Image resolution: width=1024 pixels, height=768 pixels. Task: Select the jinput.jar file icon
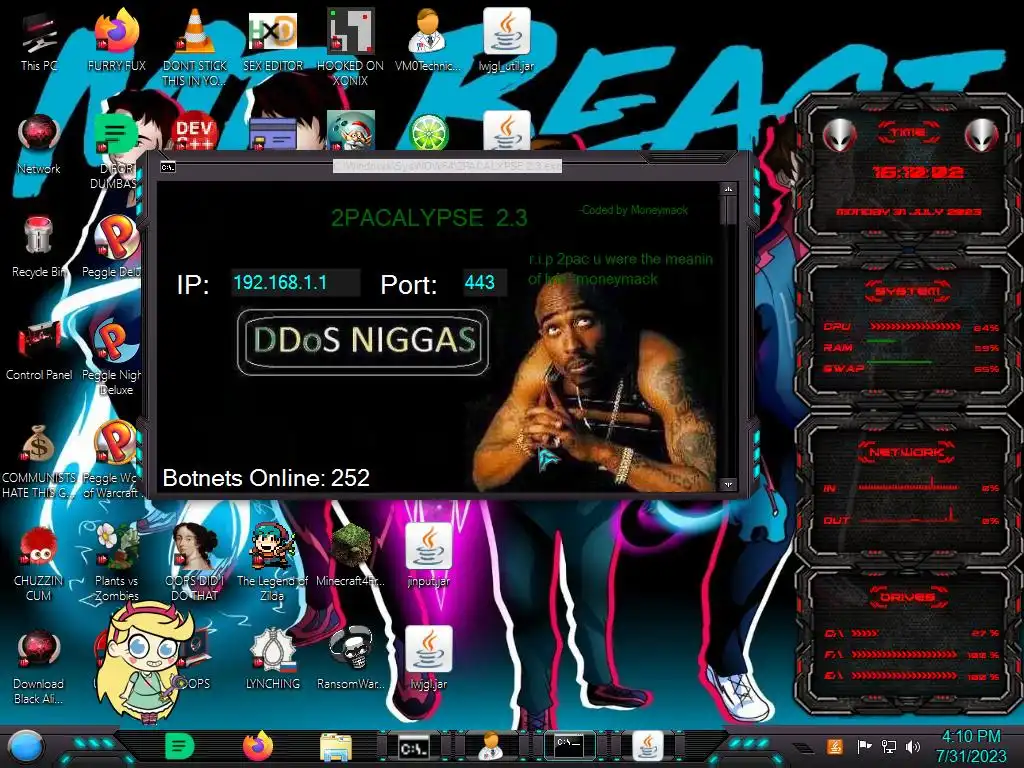tap(428, 555)
